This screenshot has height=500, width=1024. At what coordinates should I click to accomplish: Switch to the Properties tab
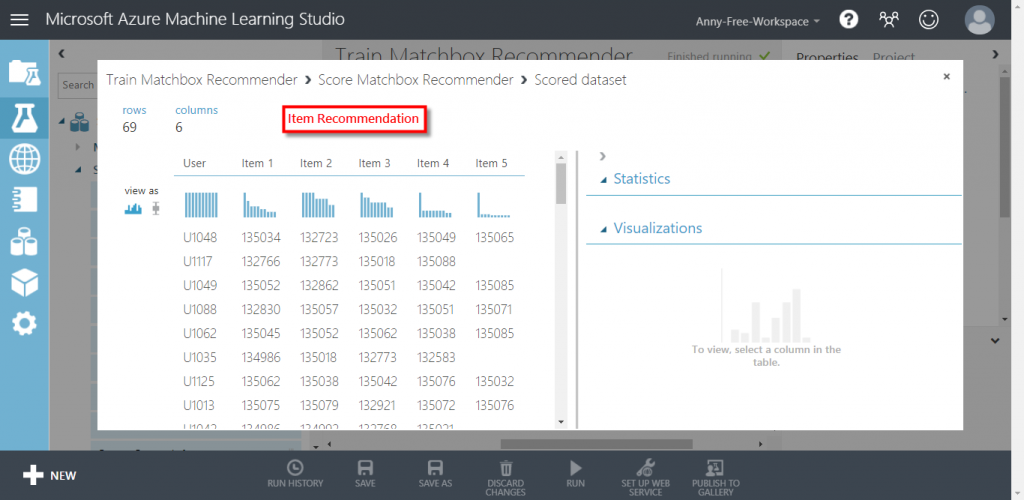pos(827,57)
